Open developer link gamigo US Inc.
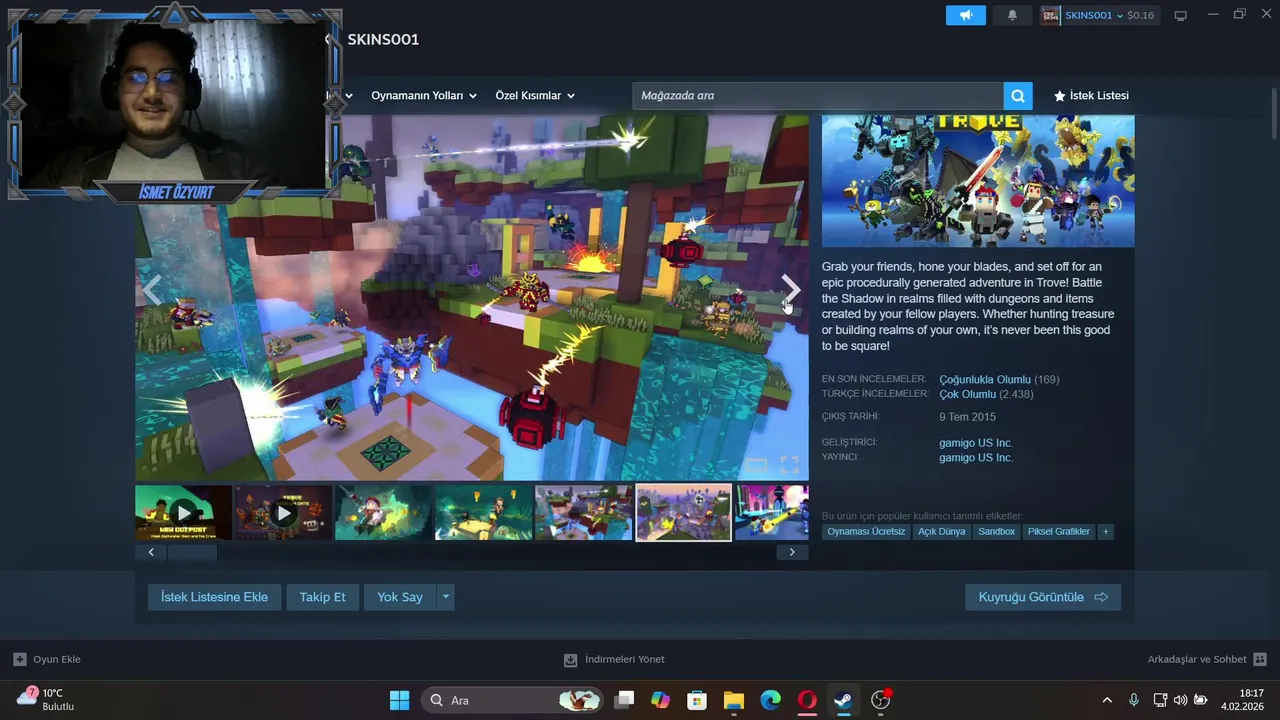This screenshot has width=1280, height=720. [x=975, y=443]
